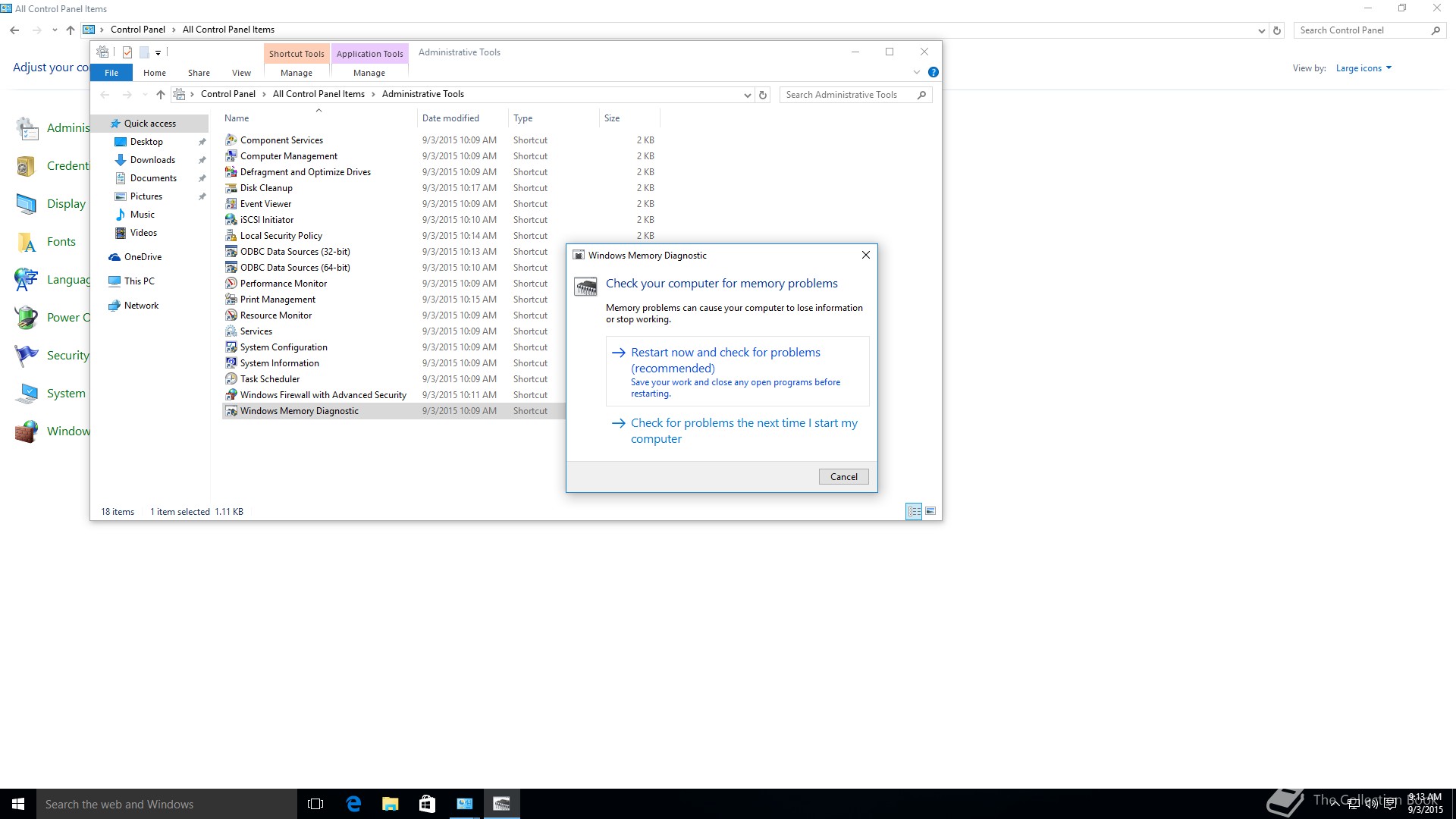Open the Windows Start menu
1456x819 pixels.
18,804
